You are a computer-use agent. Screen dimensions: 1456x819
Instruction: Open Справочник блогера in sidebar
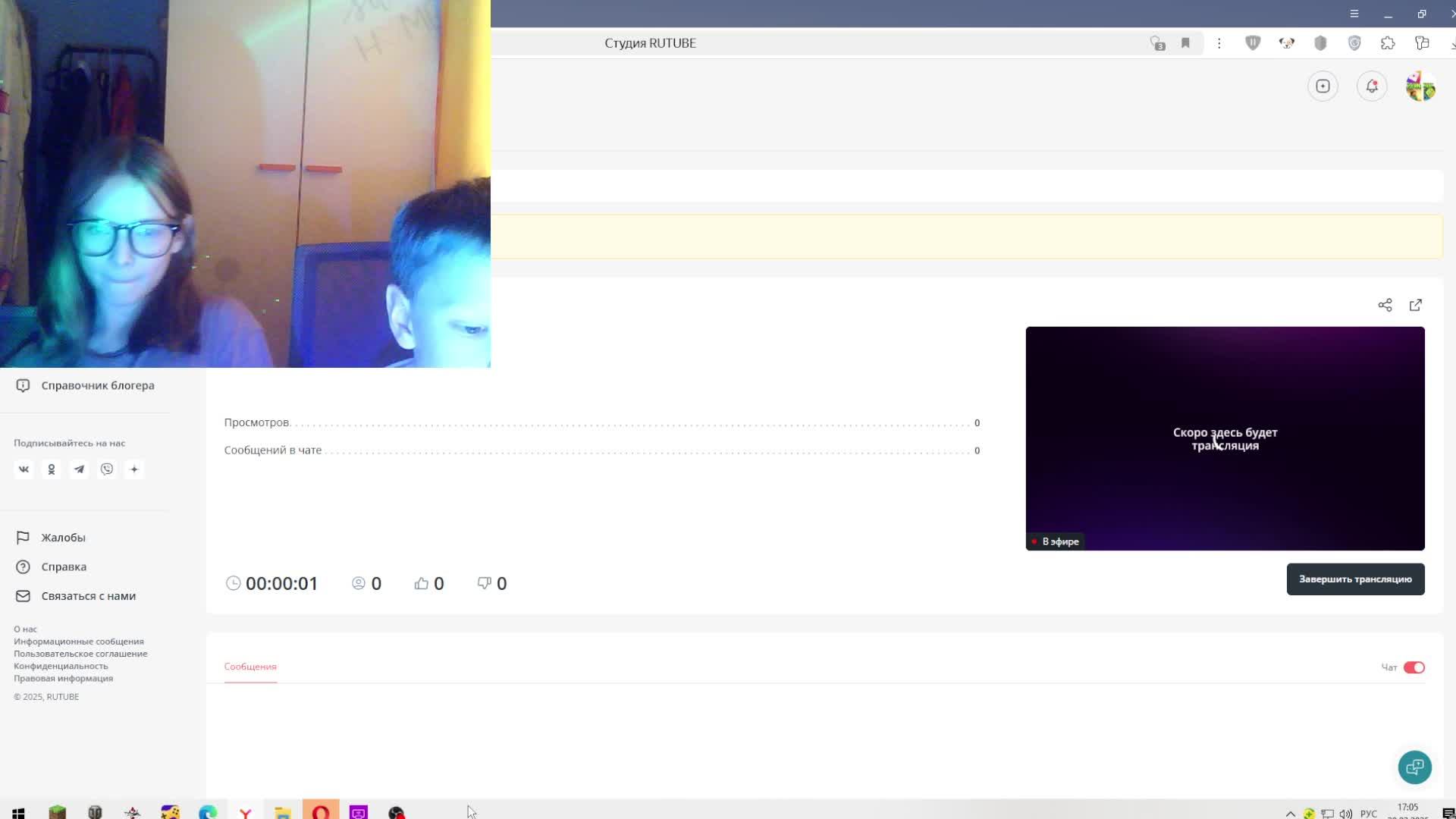97,385
